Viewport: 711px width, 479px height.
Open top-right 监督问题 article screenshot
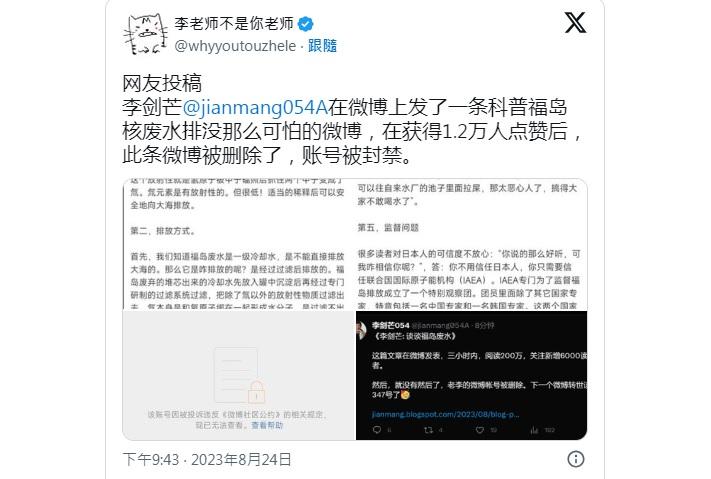coord(472,244)
